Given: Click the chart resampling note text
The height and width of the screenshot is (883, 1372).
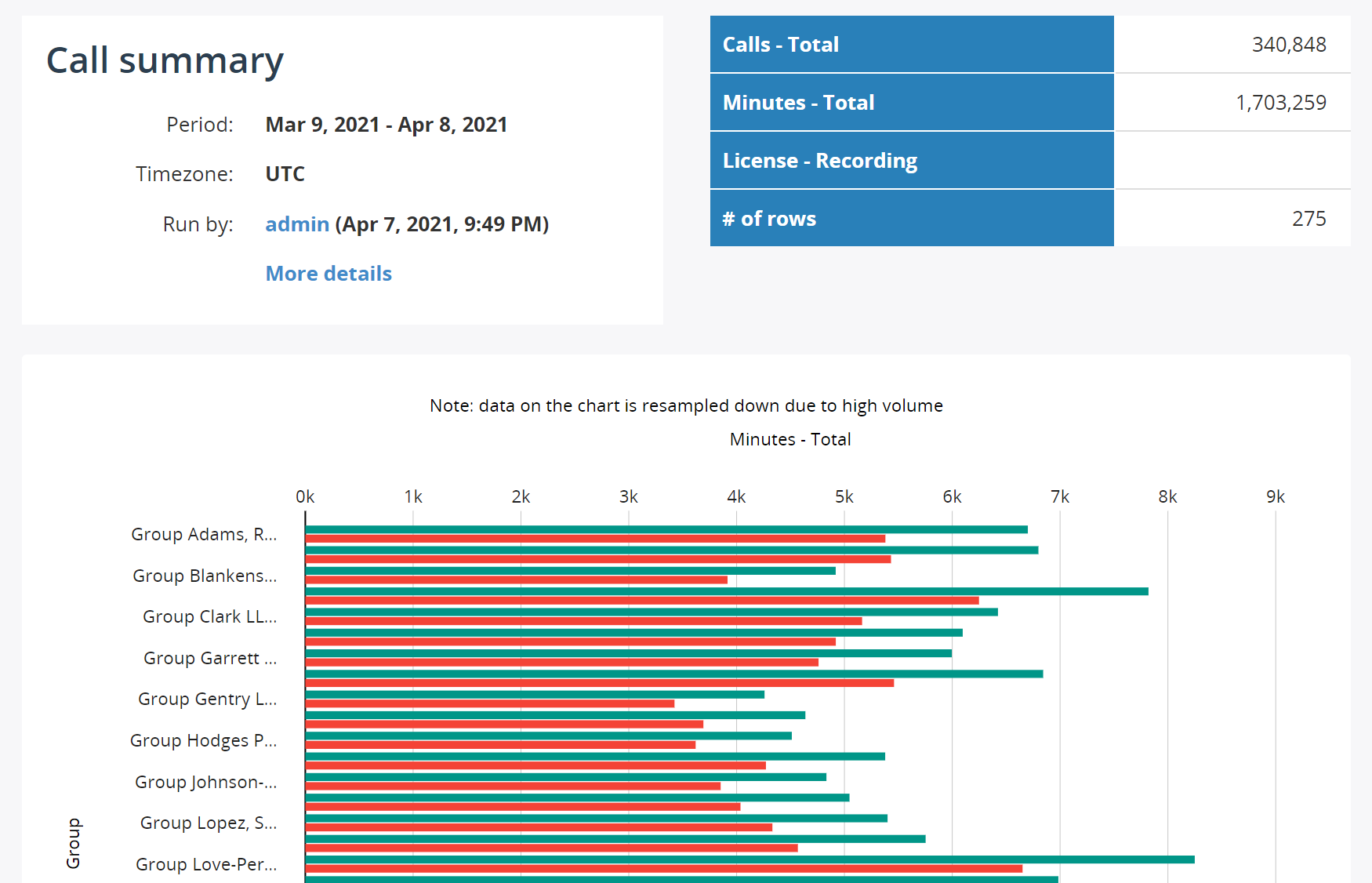Looking at the screenshot, I should pos(686,405).
